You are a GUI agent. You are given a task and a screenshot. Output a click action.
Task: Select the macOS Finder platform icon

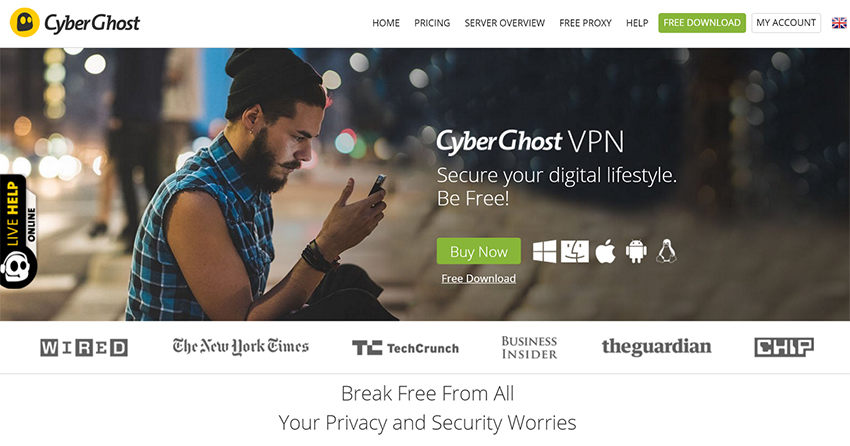[575, 251]
